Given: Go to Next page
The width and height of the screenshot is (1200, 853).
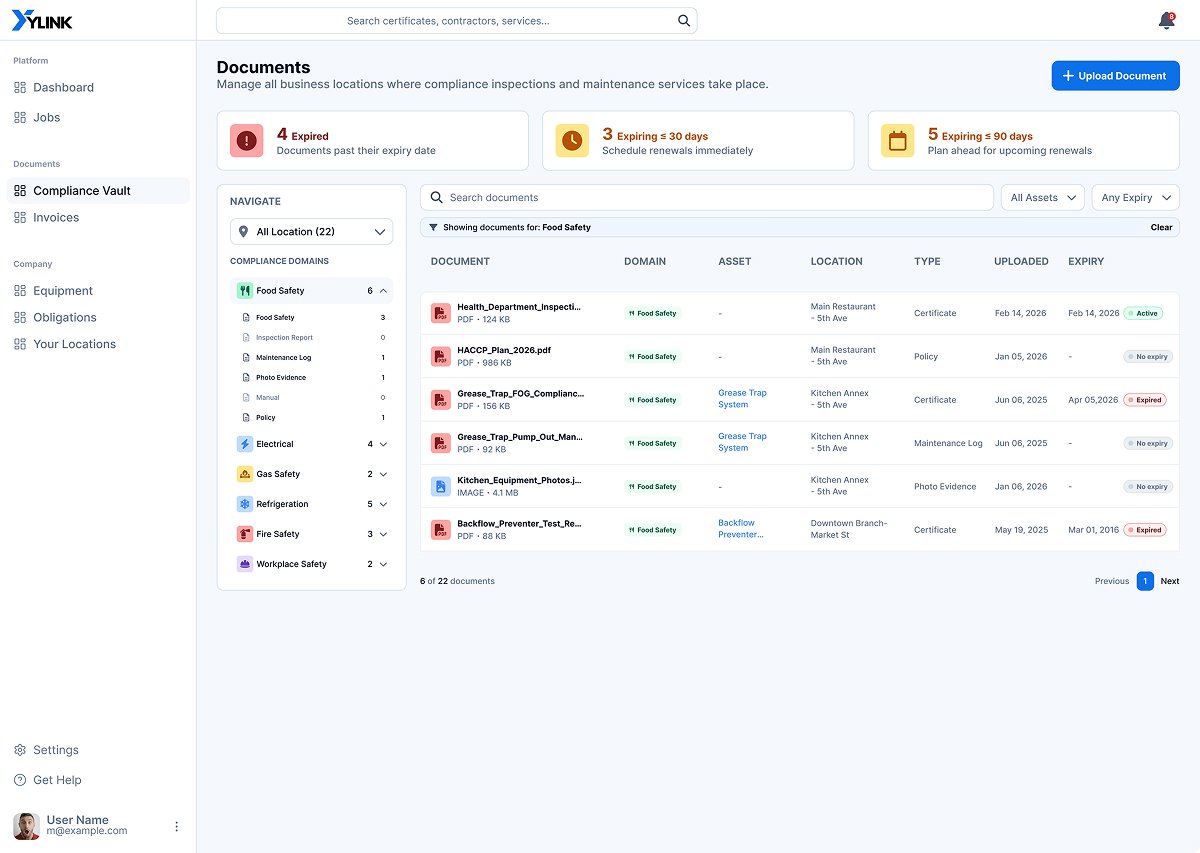Looking at the screenshot, I should click(1169, 581).
